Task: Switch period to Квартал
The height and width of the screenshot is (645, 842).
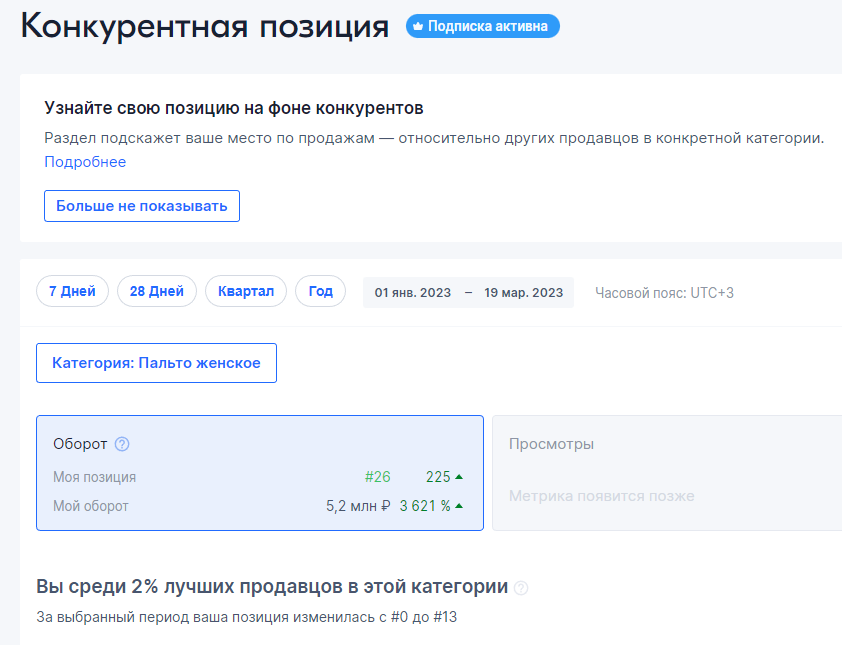Action: click(x=245, y=290)
